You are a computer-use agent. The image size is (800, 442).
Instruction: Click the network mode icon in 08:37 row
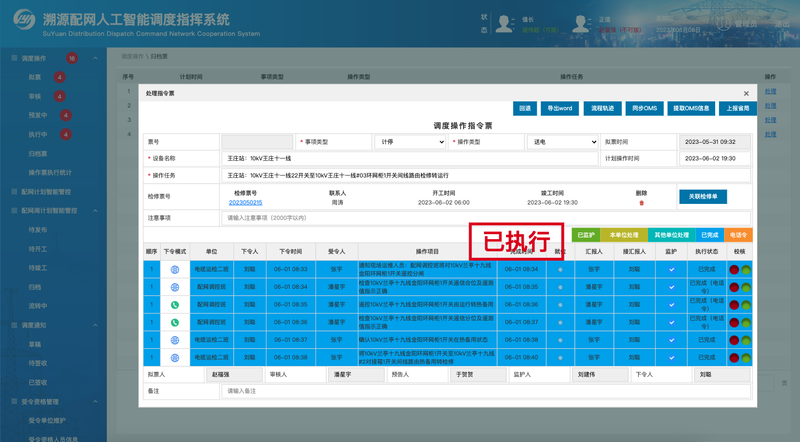tap(174, 340)
